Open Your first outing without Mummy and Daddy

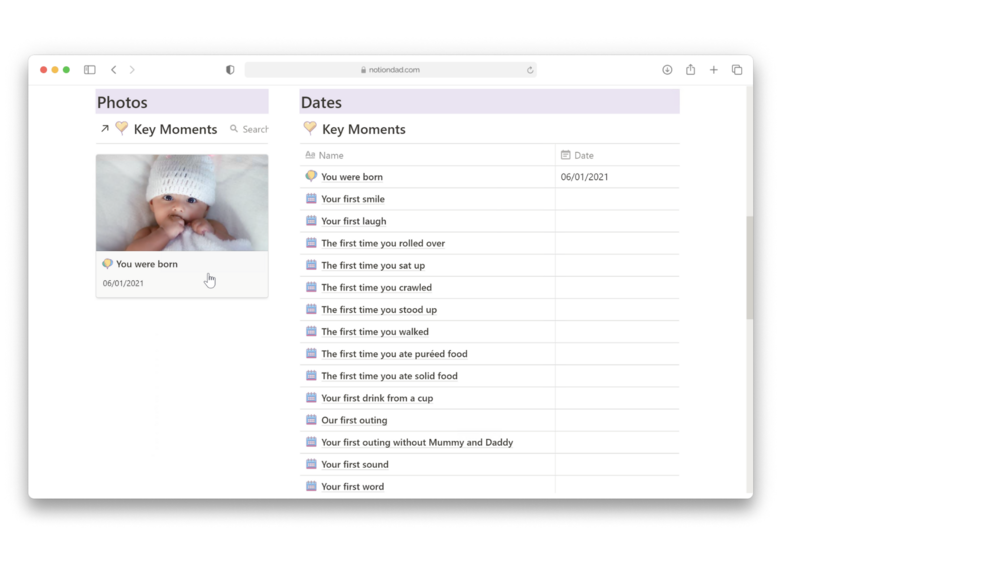(x=417, y=442)
